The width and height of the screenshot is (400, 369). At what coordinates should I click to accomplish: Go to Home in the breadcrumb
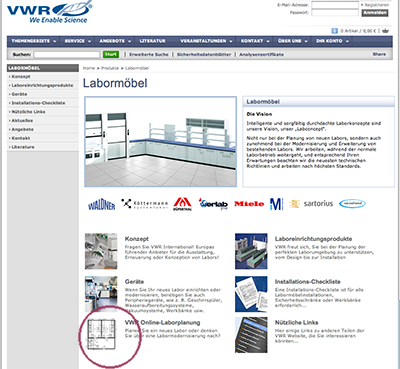(89, 68)
